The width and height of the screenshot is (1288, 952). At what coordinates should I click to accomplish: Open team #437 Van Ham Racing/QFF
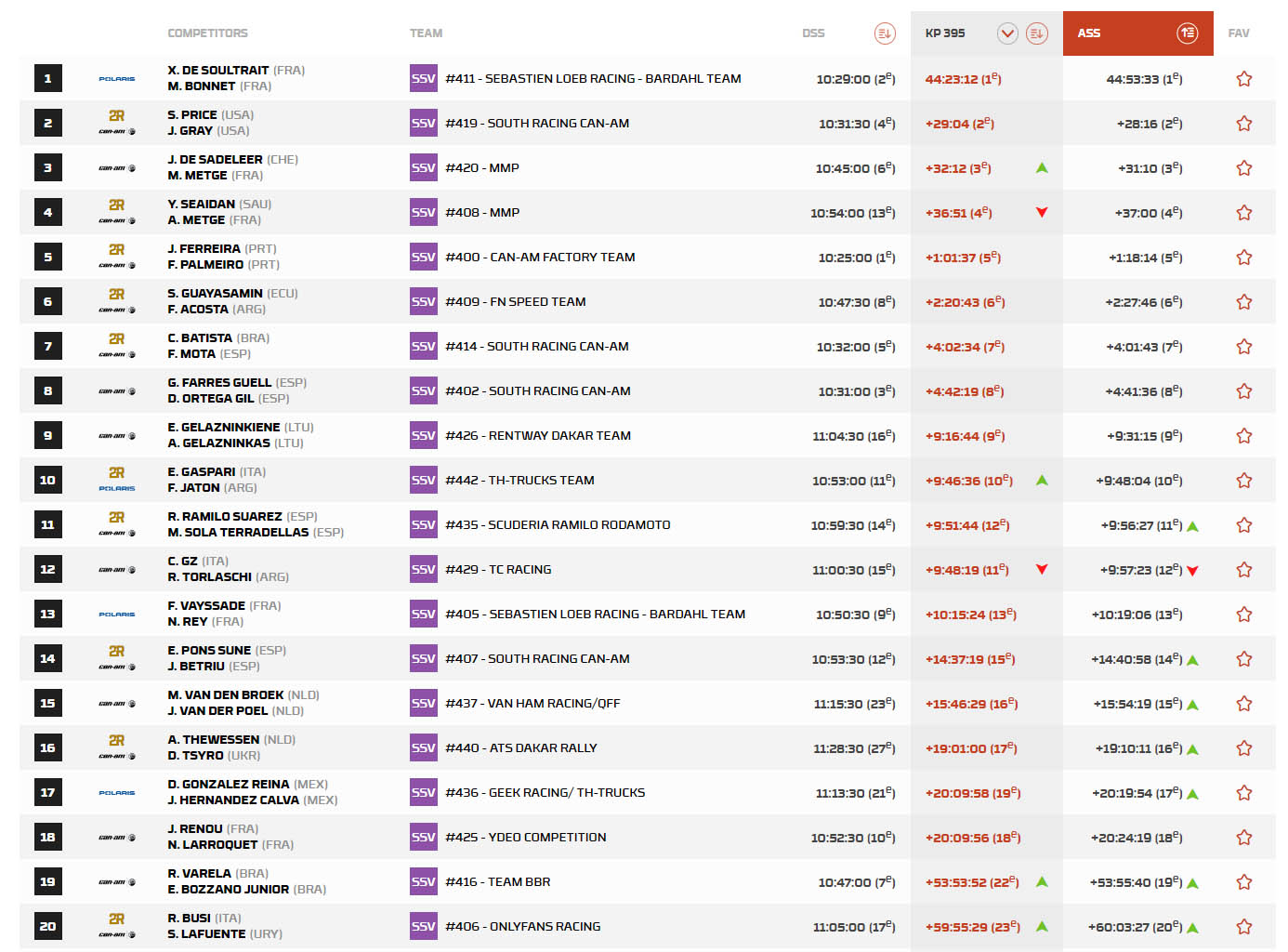[x=532, y=704]
